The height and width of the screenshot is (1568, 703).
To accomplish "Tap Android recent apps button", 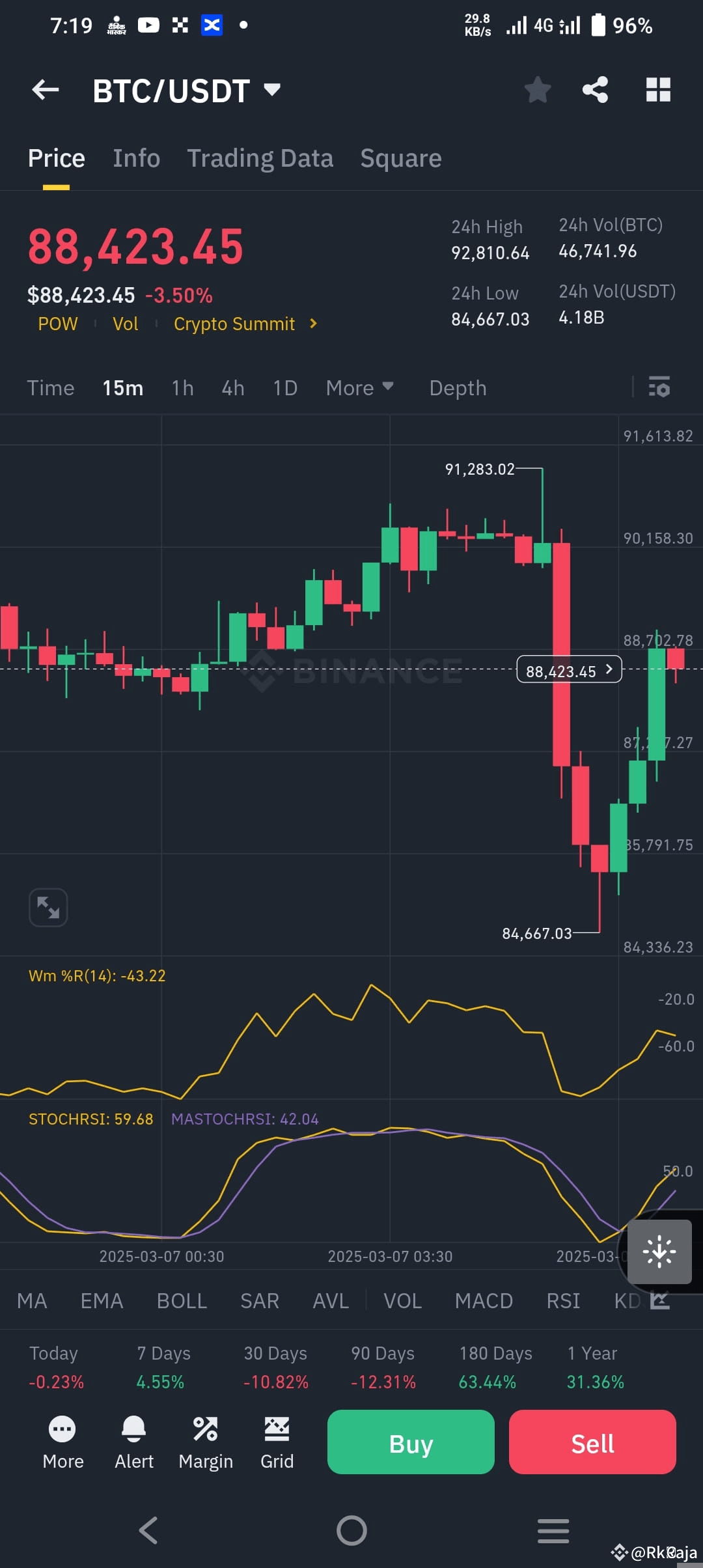I will coord(553,1530).
